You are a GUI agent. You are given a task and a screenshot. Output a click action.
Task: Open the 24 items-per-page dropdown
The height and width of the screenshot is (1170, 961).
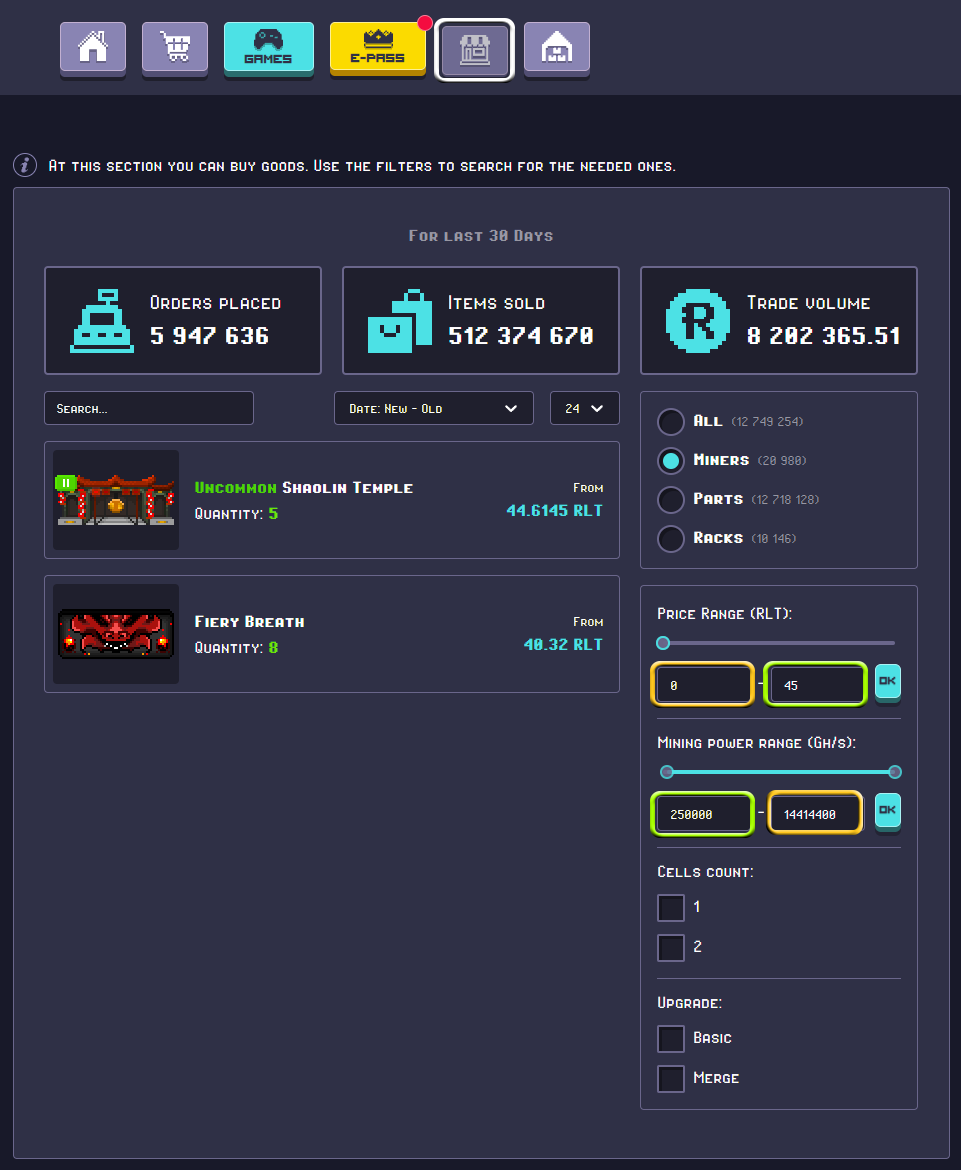point(584,408)
